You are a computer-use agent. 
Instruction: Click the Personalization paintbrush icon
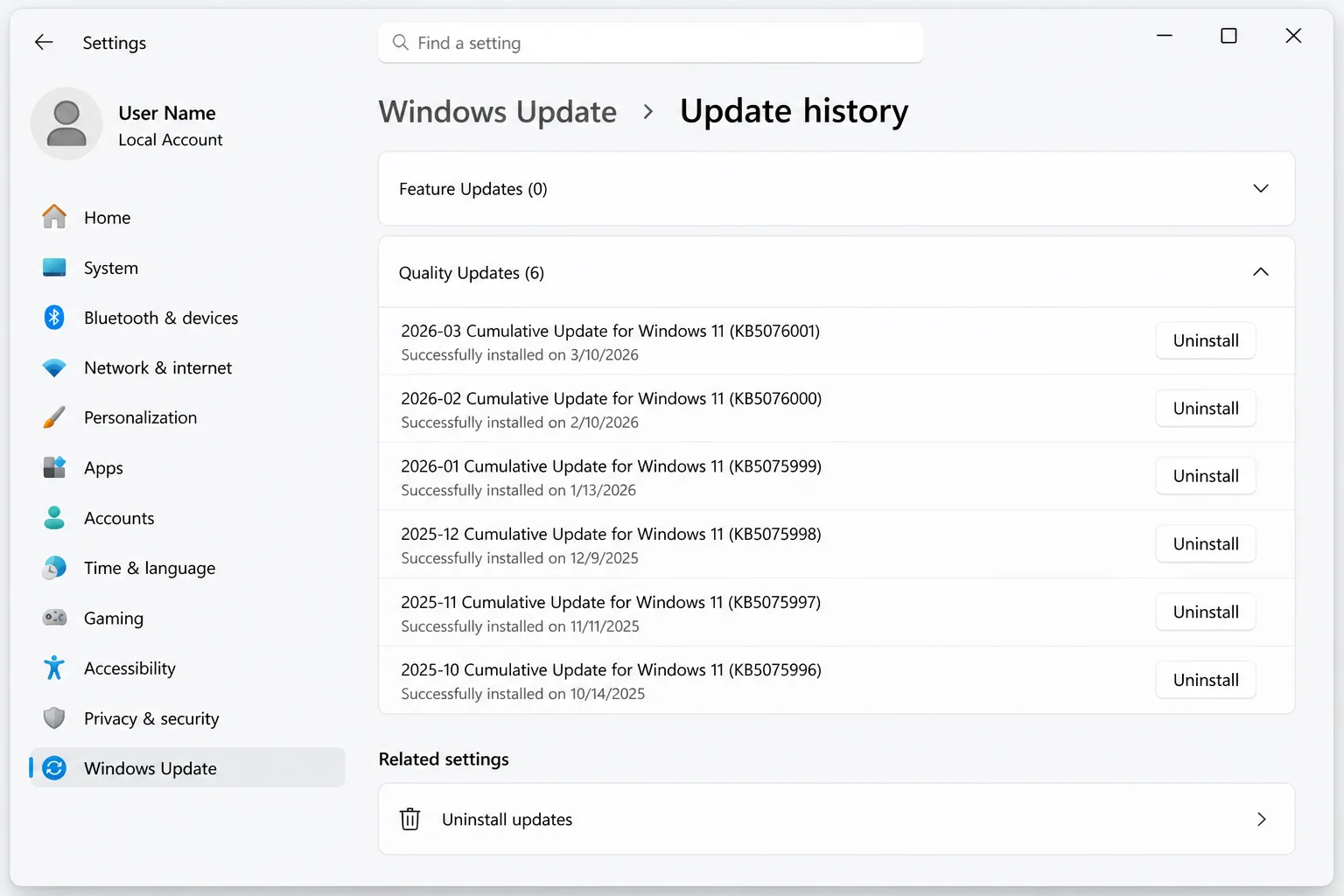pos(54,417)
